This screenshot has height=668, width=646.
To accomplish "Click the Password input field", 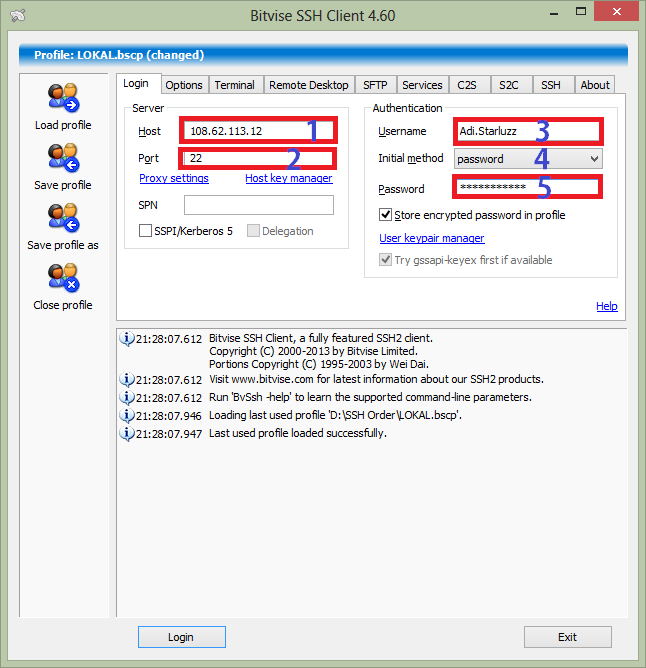I will (528, 187).
